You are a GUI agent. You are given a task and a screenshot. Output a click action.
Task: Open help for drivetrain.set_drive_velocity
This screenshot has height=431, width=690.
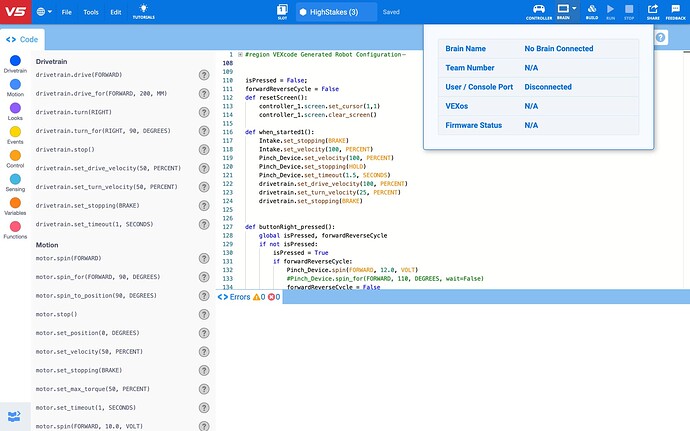[x=204, y=169]
